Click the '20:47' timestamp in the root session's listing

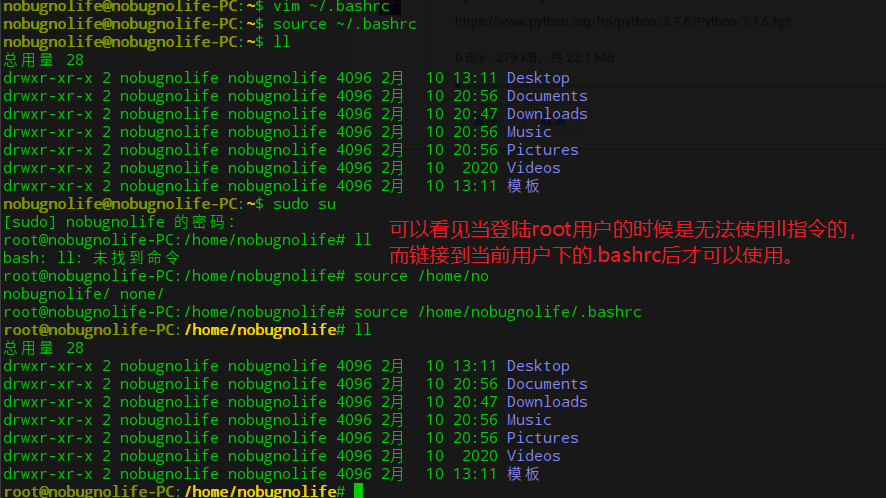coord(475,402)
